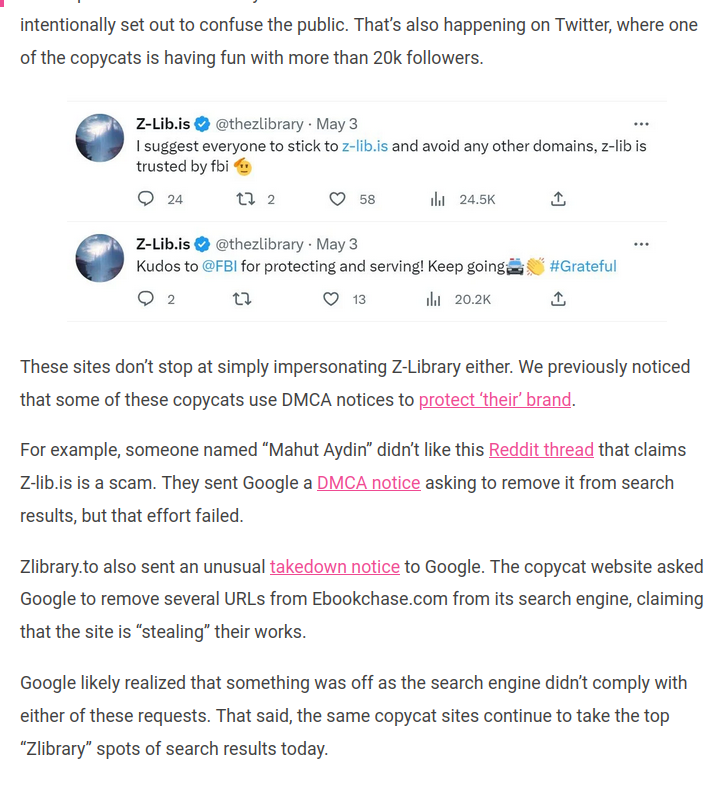Share the first tweet via upload icon

pos(558,199)
